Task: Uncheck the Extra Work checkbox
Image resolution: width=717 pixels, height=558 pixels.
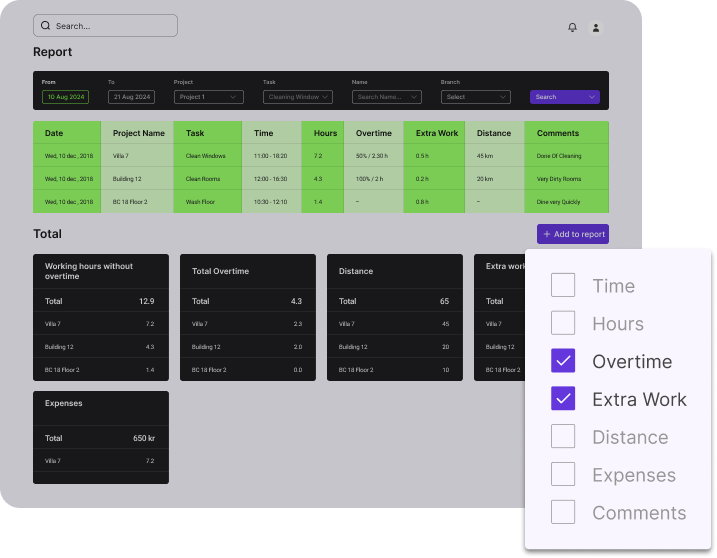Action: [x=563, y=399]
